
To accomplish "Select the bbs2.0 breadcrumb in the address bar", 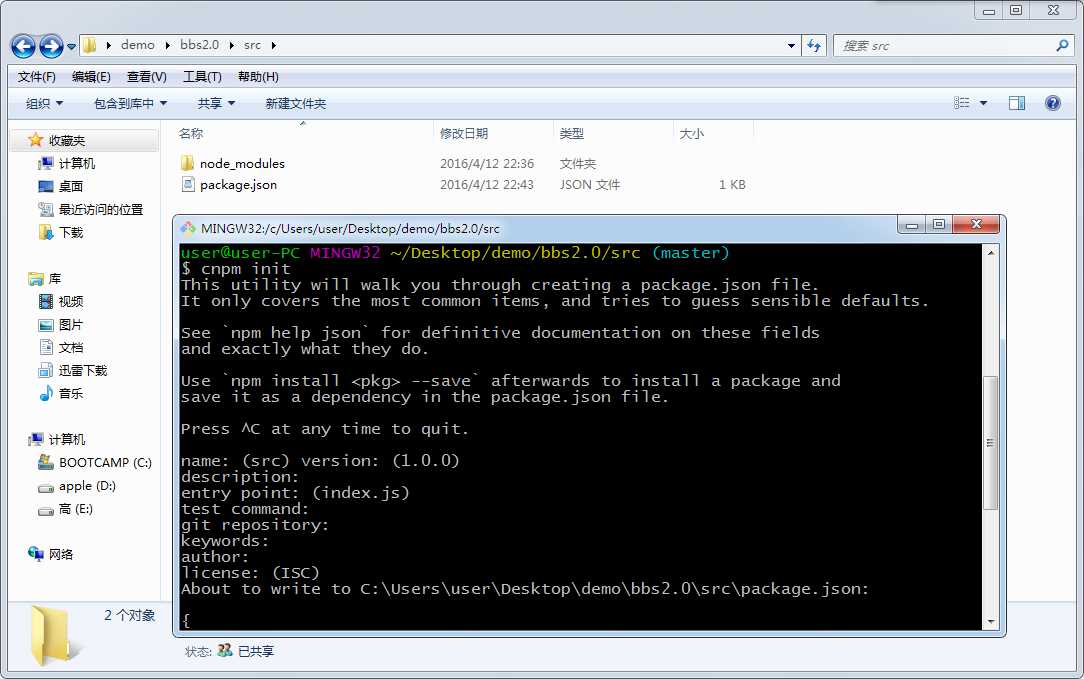I will coord(199,45).
